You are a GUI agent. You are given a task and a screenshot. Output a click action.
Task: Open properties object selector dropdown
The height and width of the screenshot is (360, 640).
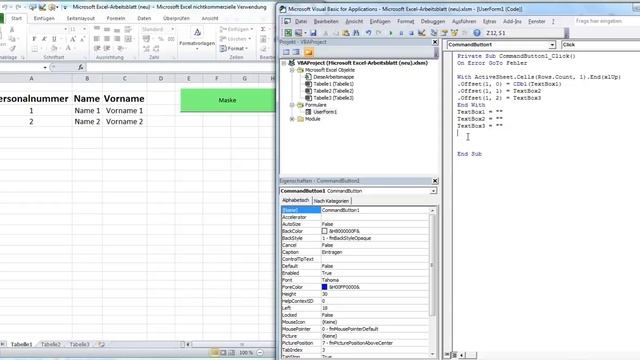(433, 191)
